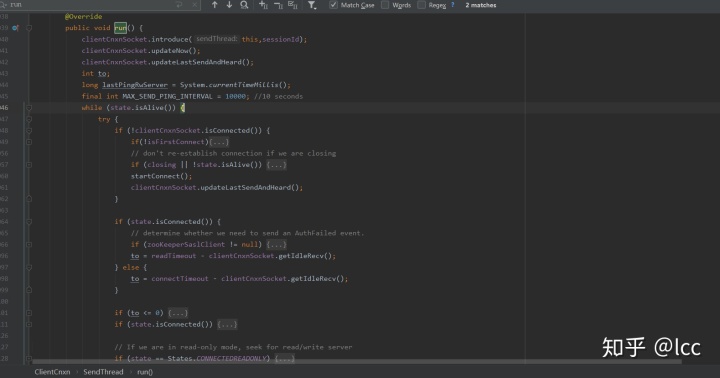
Task: Click the horizontal scrollbar at editor bottom
Action: click(x=357, y=362)
